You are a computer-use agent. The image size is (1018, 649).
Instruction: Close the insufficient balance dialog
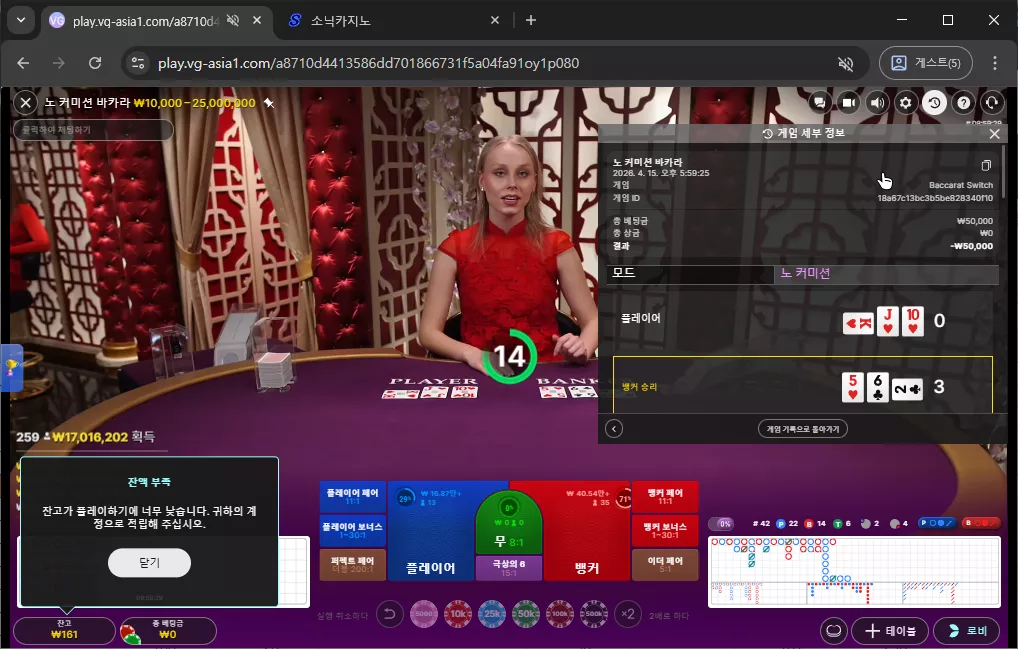click(x=149, y=563)
